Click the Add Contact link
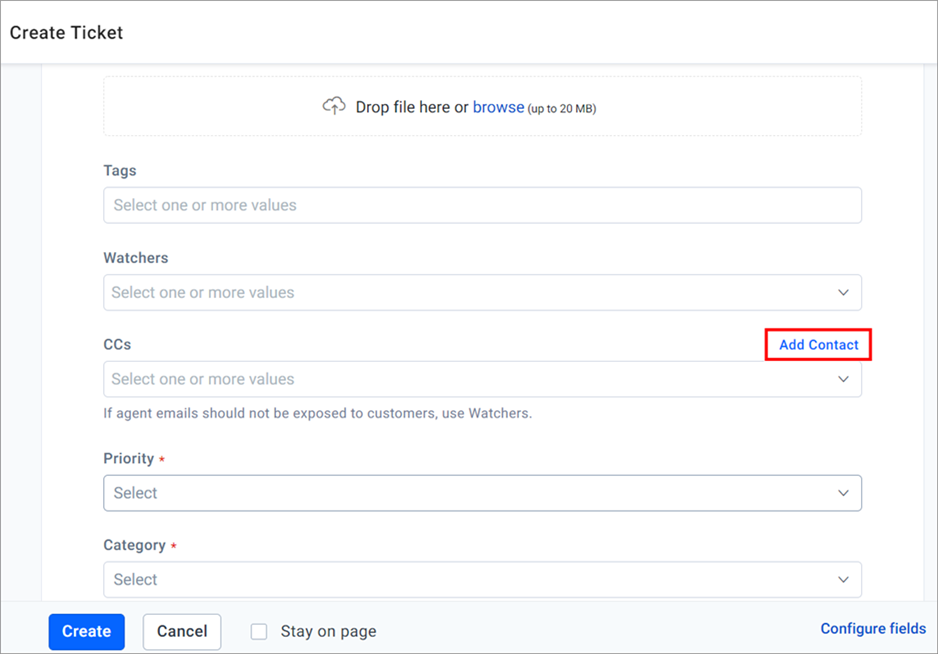 [x=818, y=345]
